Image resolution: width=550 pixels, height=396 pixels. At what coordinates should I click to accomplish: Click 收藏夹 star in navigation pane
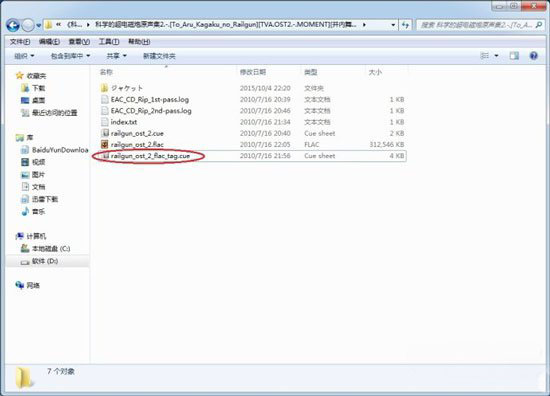coord(20,75)
